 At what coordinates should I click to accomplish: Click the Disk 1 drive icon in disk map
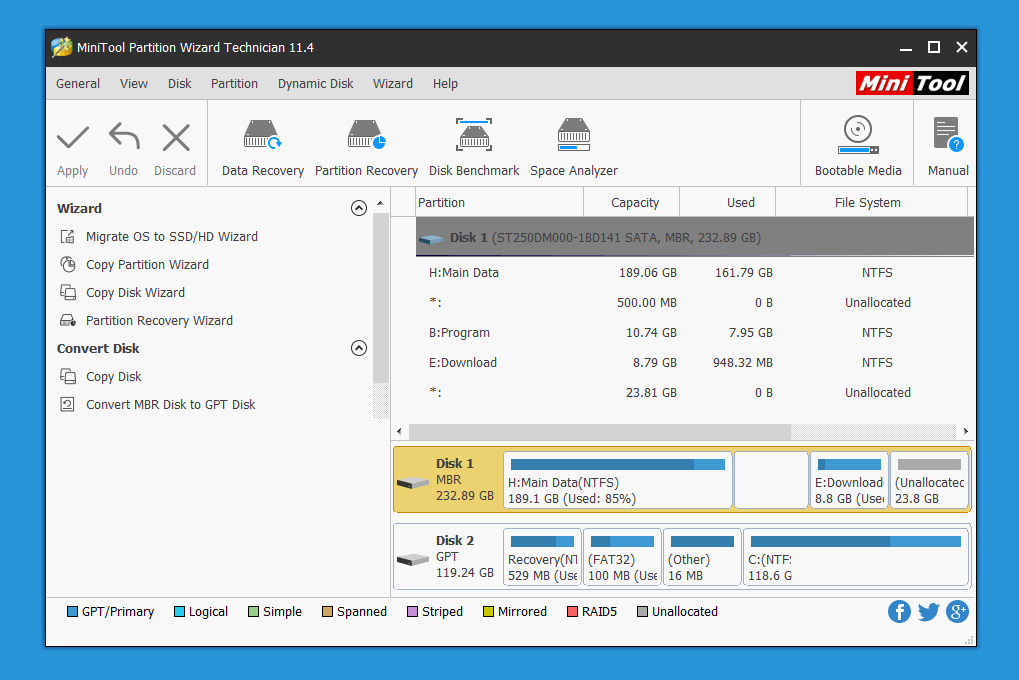click(413, 482)
